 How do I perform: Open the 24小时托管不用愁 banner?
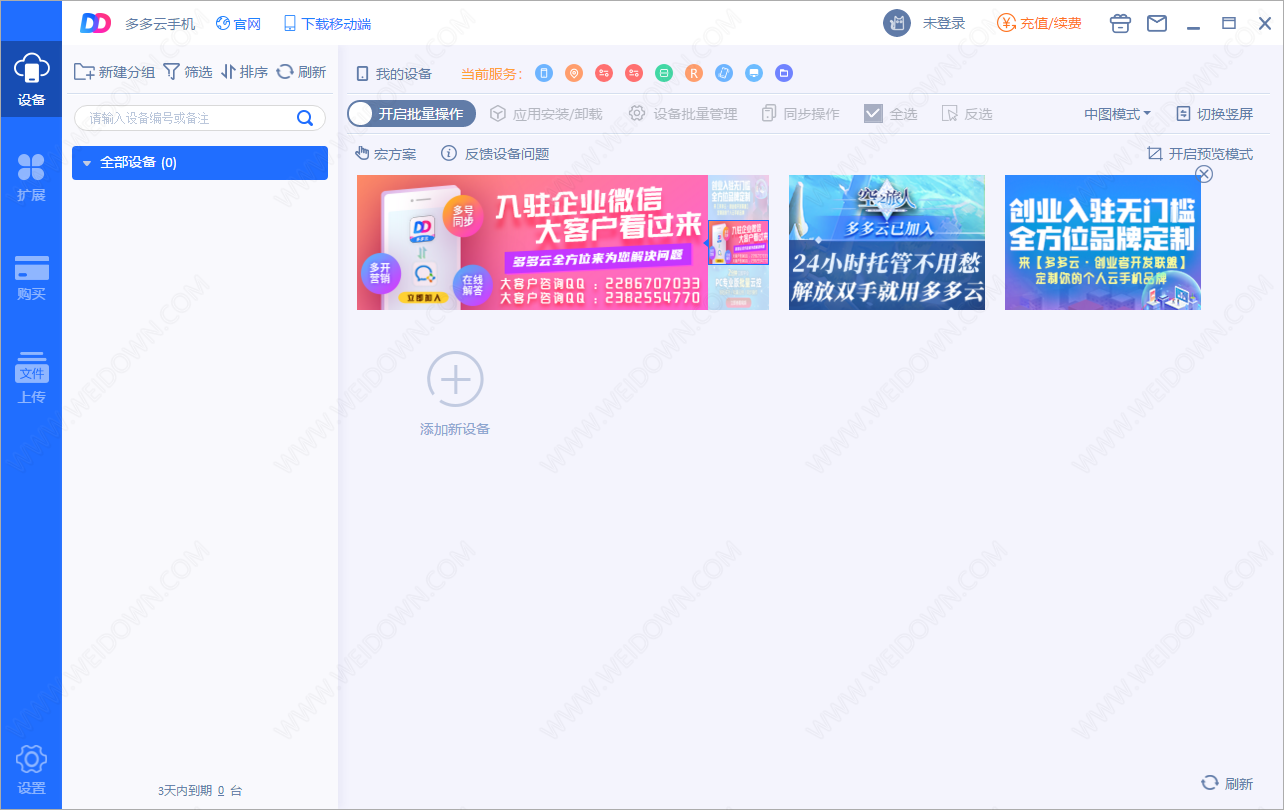pyautogui.click(x=887, y=242)
